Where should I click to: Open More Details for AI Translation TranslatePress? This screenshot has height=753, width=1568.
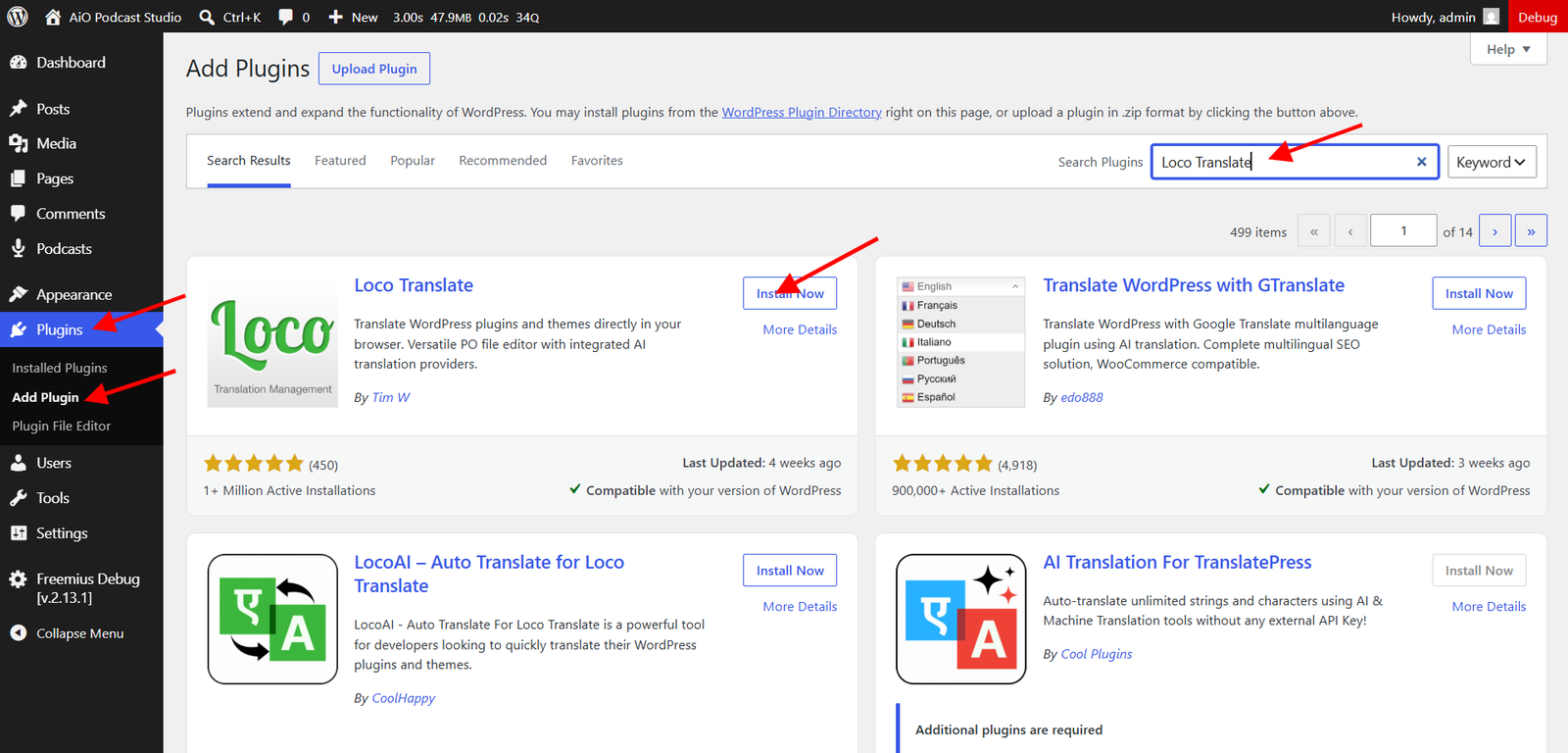tap(1489, 607)
